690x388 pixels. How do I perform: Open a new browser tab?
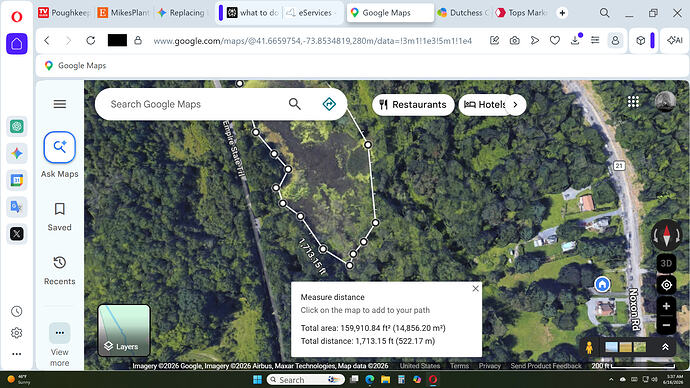[x=562, y=13]
